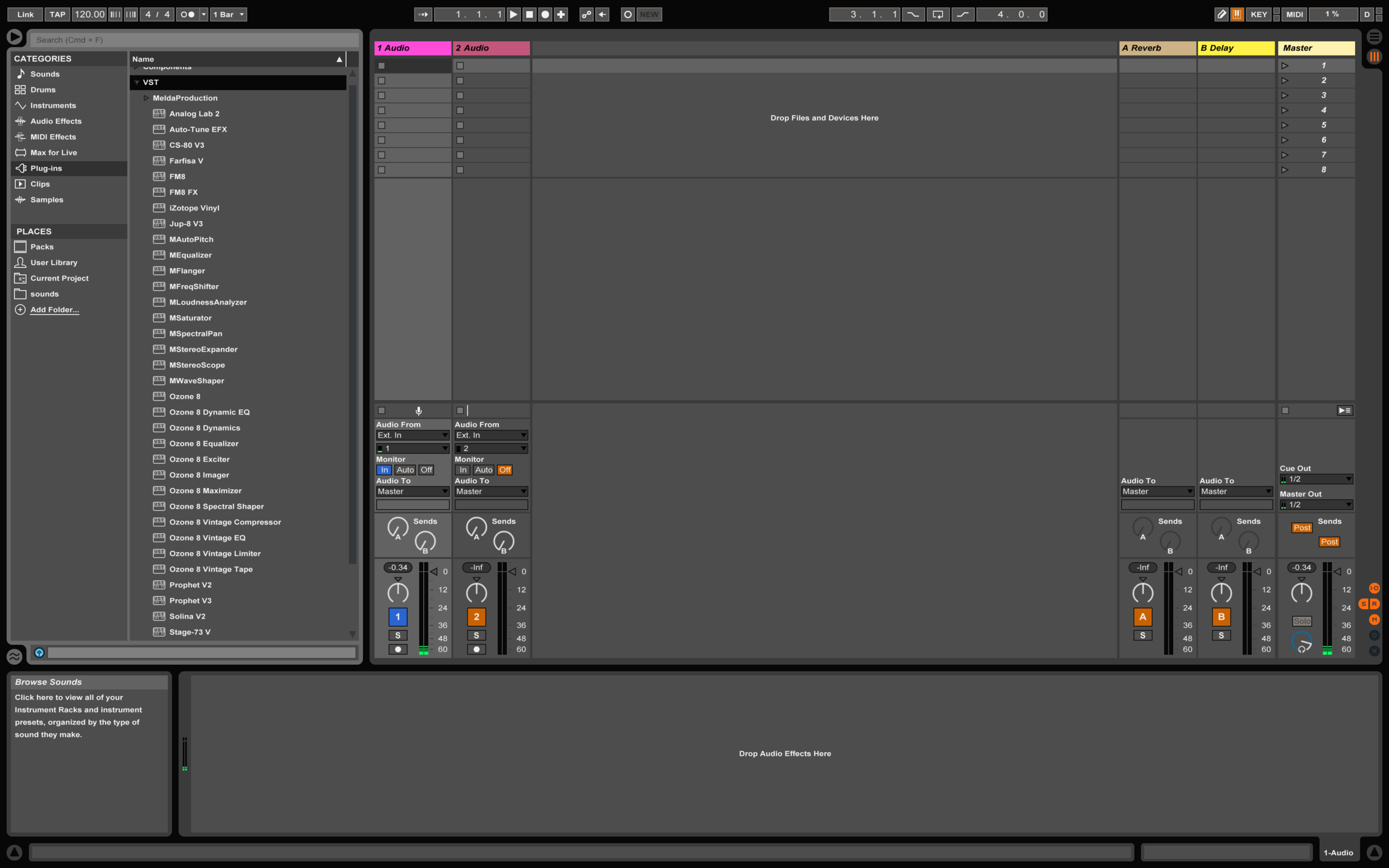
Task: Open A Reverb 'Audio To' Master dropdown
Action: (x=1158, y=491)
